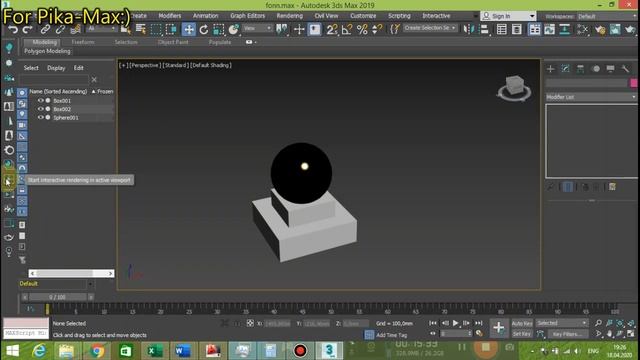Open the Animation menu
The image size is (640, 360).
click(x=205, y=16)
